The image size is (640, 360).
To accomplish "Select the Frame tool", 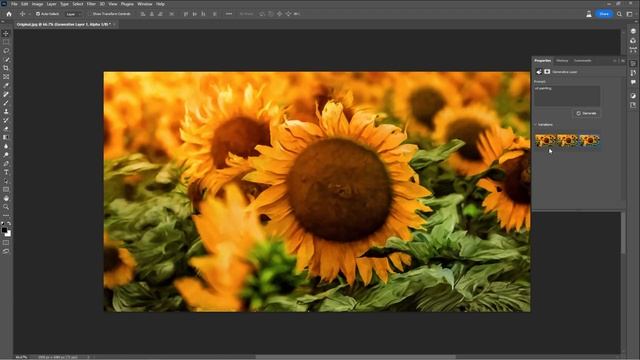I will [x=6, y=77].
